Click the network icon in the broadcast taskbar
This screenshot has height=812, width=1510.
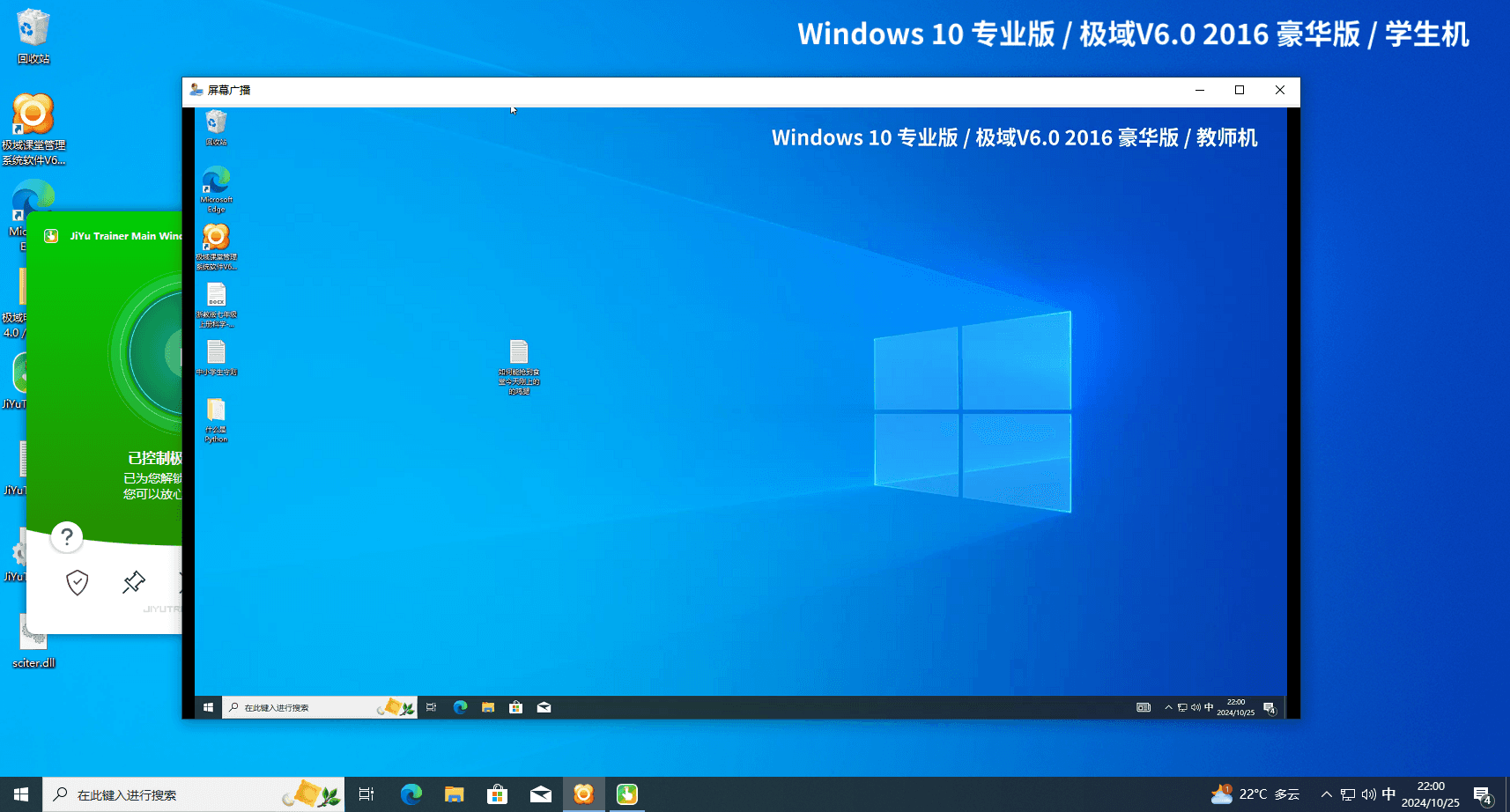click(1182, 707)
